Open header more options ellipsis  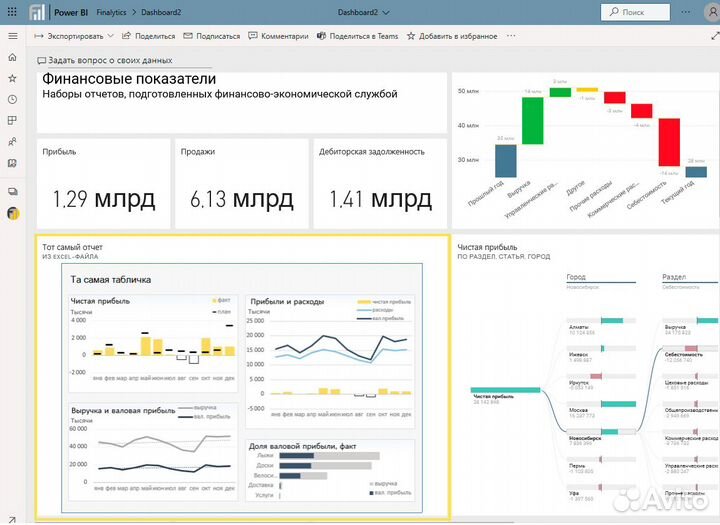[686, 12]
